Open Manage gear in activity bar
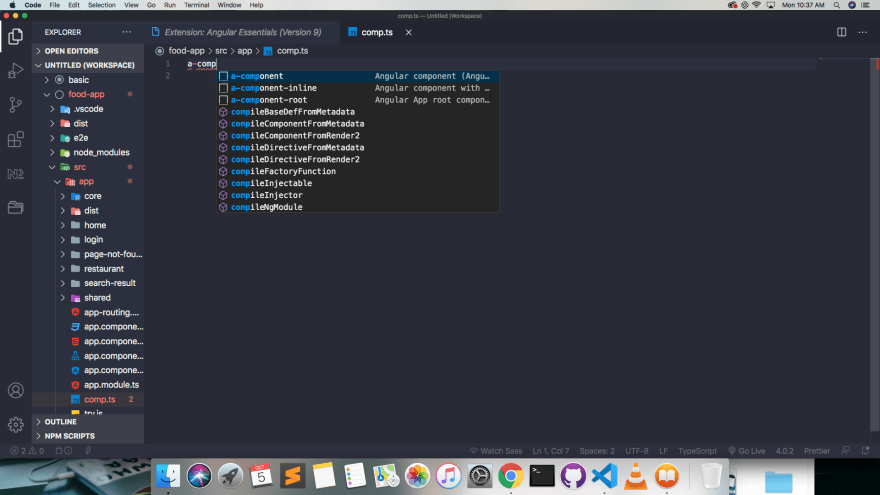The width and height of the screenshot is (880, 495). point(15,425)
